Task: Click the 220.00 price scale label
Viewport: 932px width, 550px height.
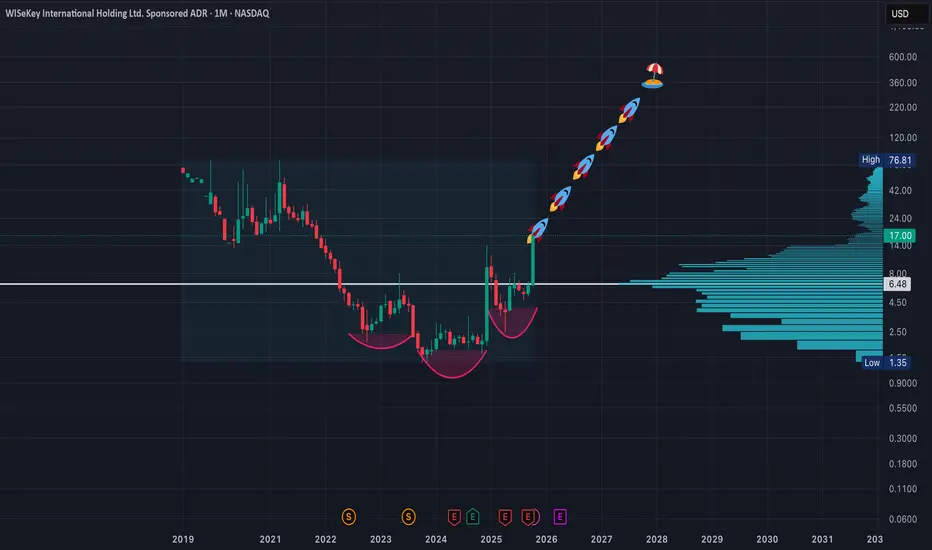Action: pyautogui.click(x=902, y=108)
